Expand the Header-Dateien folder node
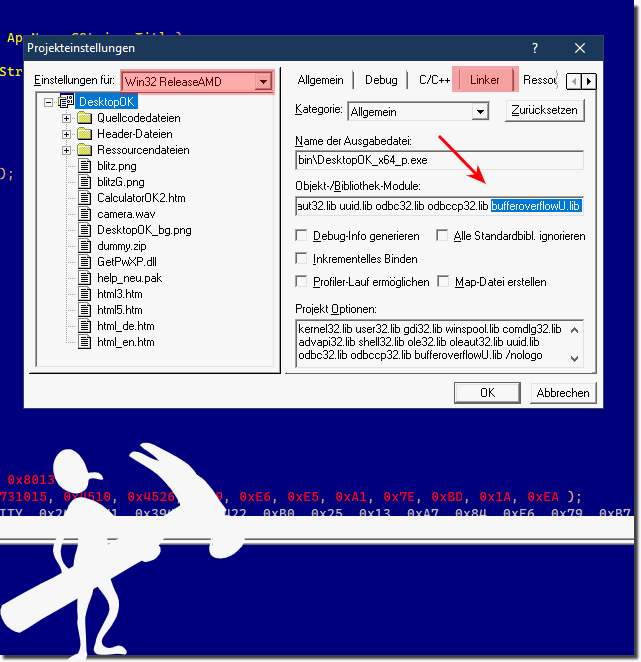Screen dimensions: 641x662 (x=66, y=134)
